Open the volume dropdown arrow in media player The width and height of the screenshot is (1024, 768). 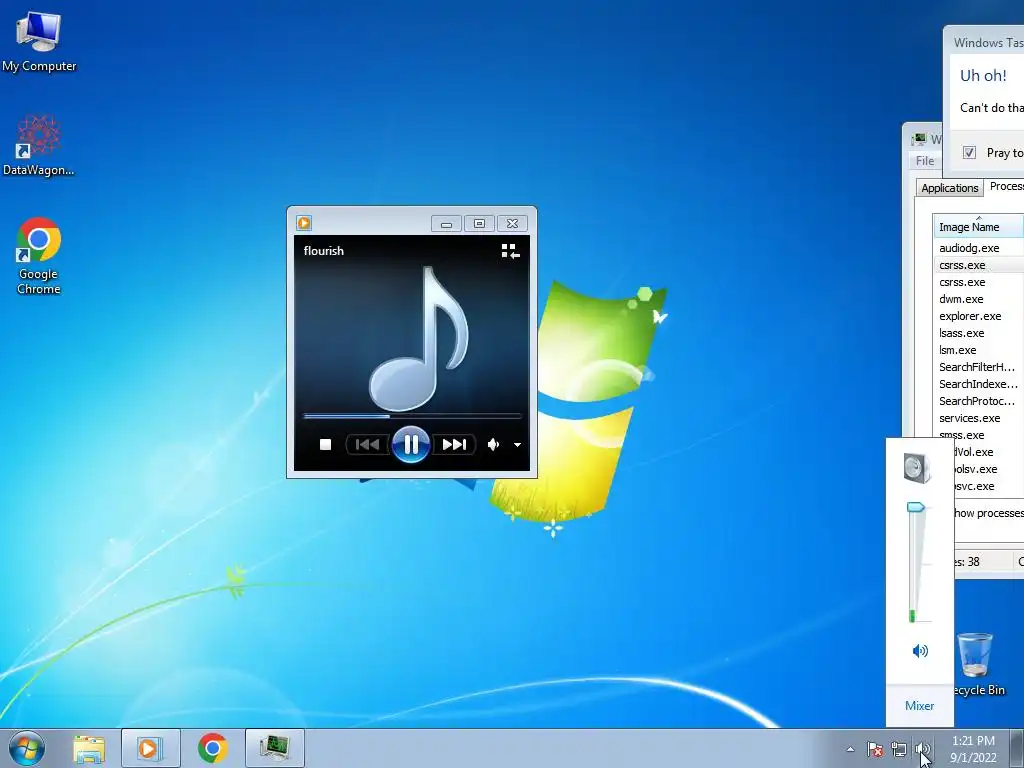point(517,445)
